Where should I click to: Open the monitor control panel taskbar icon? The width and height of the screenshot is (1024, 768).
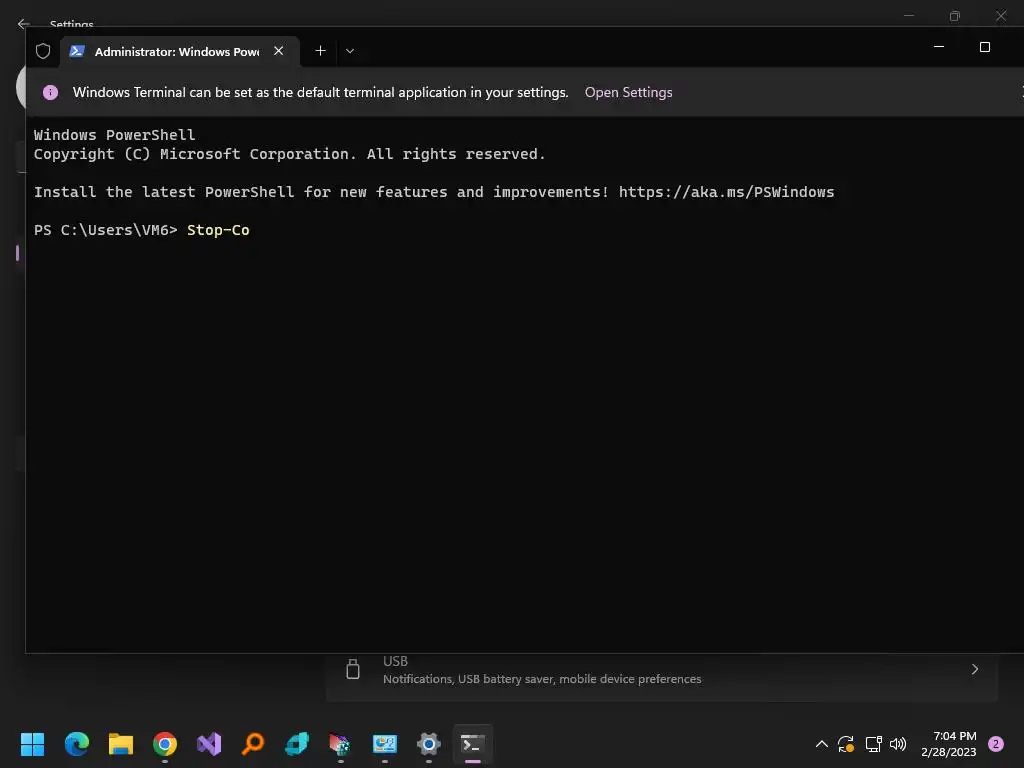[385, 744]
